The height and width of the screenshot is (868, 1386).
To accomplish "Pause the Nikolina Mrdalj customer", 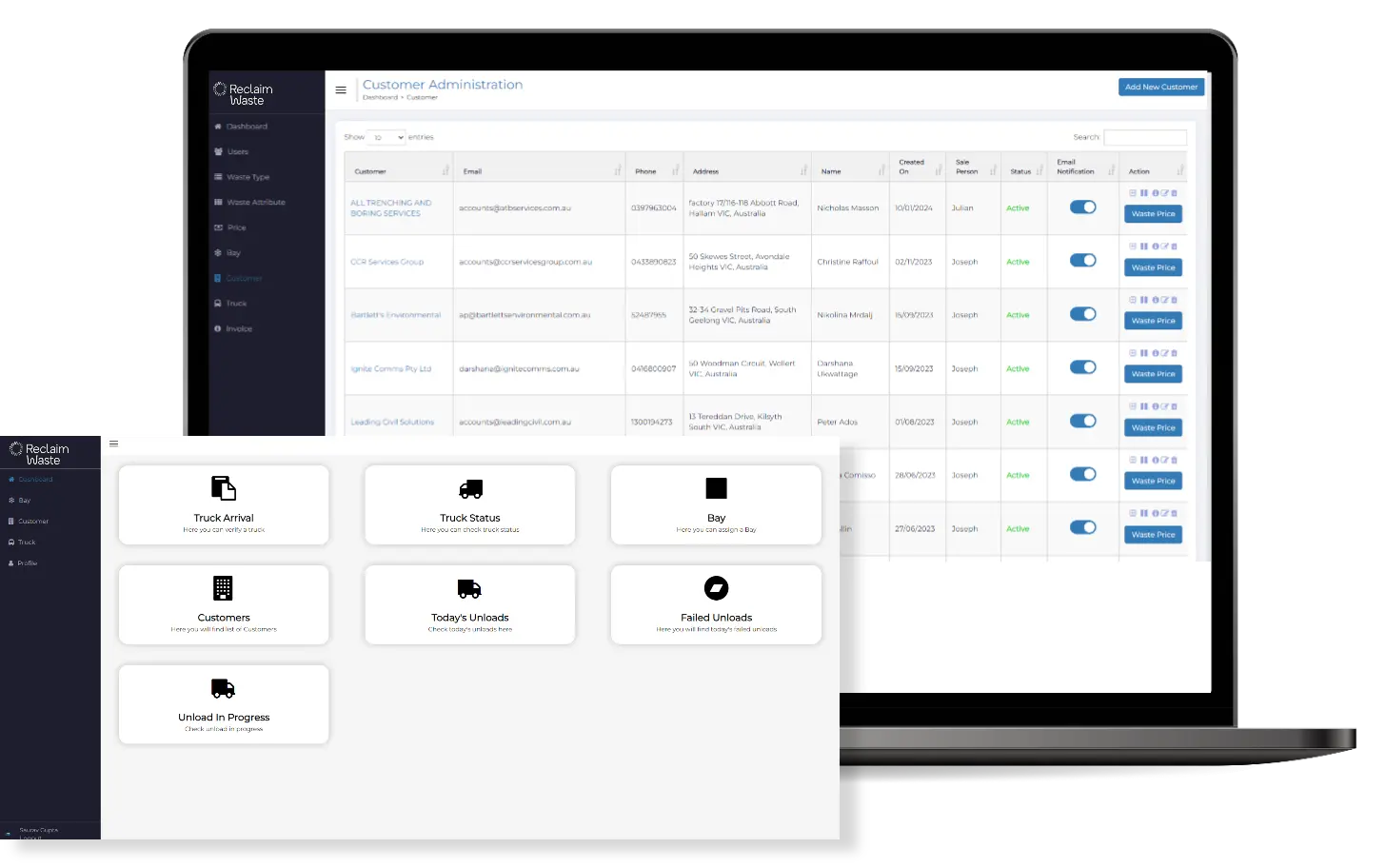I will click(x=1144, y=300).
